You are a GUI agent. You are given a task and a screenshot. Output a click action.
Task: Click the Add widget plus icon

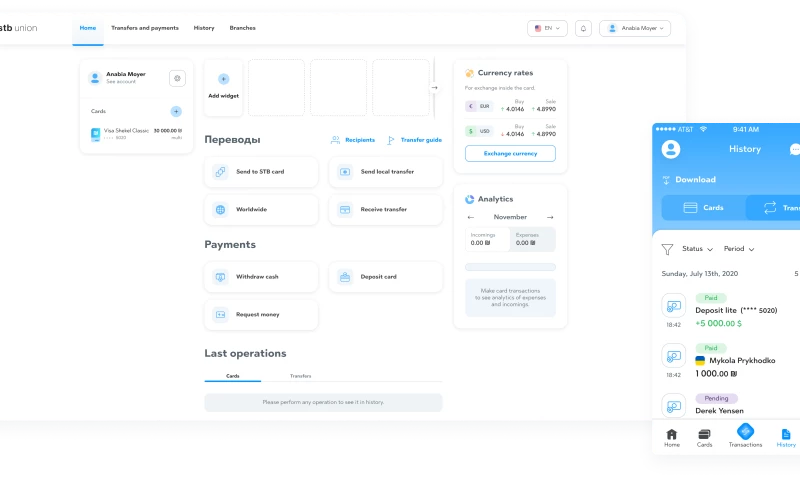point(223,79)
